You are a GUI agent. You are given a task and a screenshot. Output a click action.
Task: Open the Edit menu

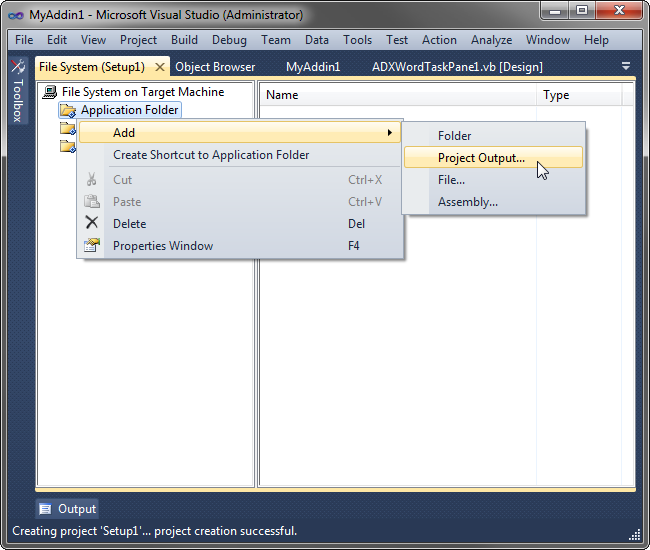57,40
